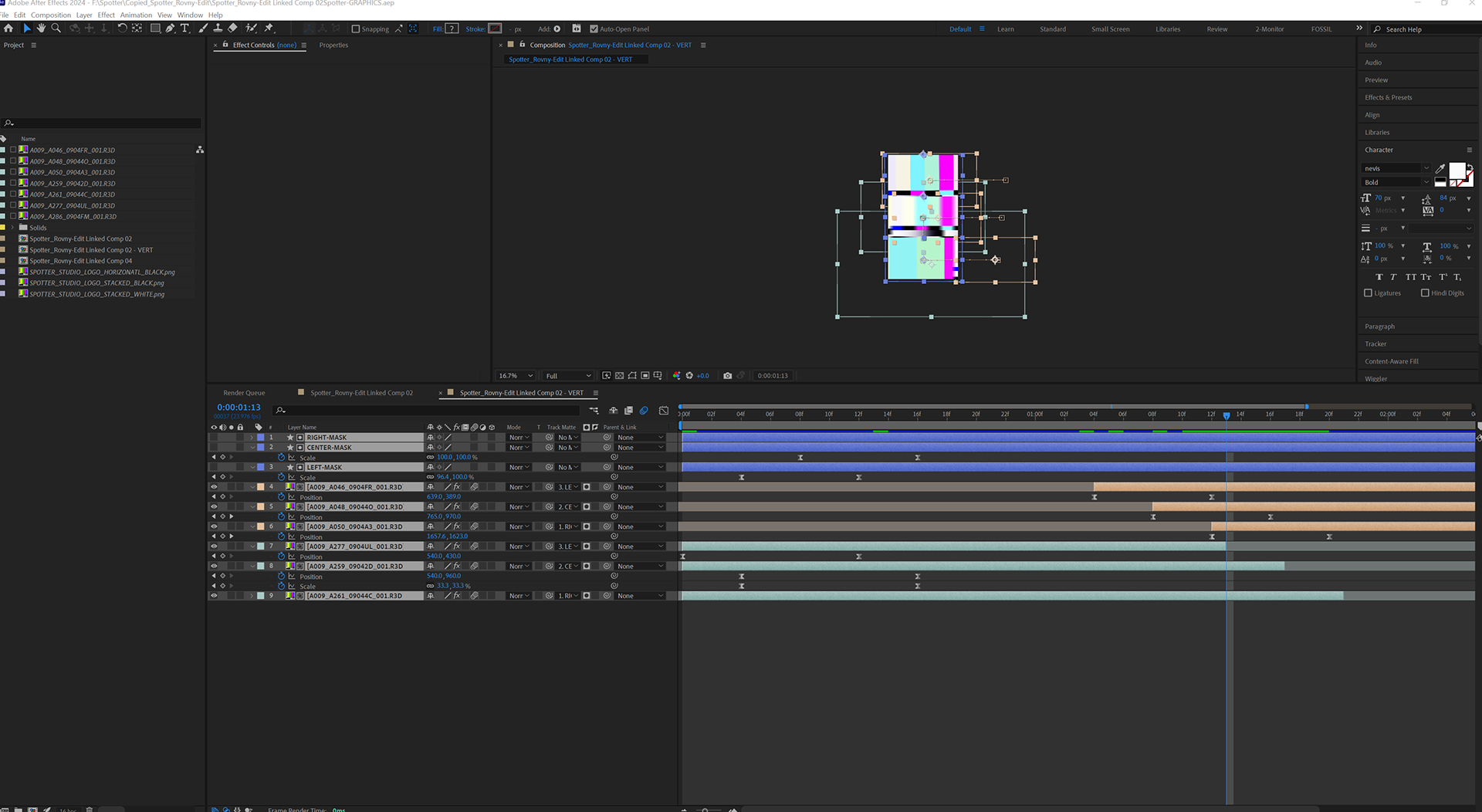Expand the Solids folder in Project
Screen dimensions: 1482x812
[12, 228]
